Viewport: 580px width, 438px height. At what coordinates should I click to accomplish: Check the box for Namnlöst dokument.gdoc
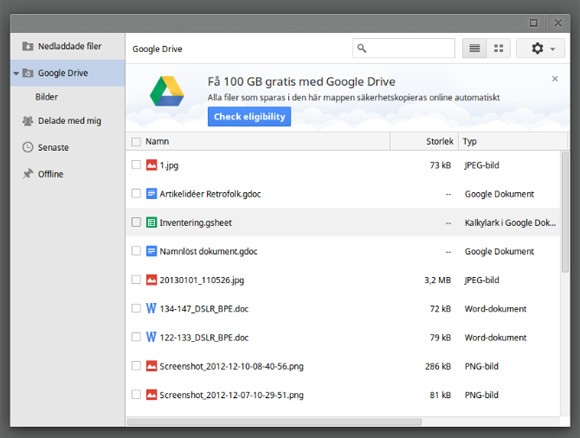click(136, 251)
